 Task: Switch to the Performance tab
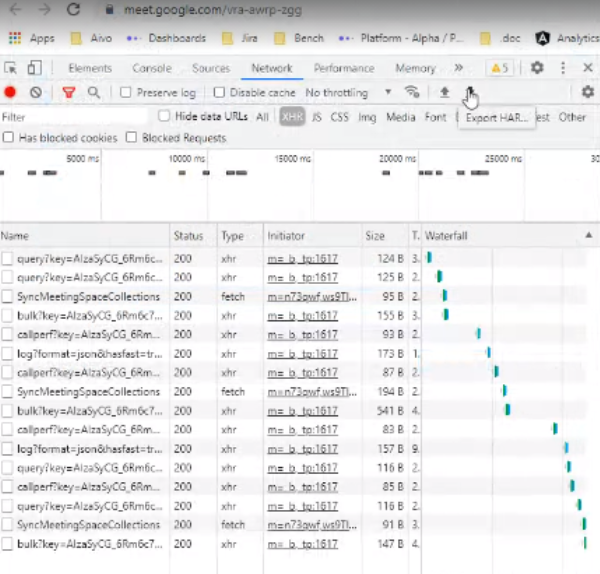pos(344,68)
